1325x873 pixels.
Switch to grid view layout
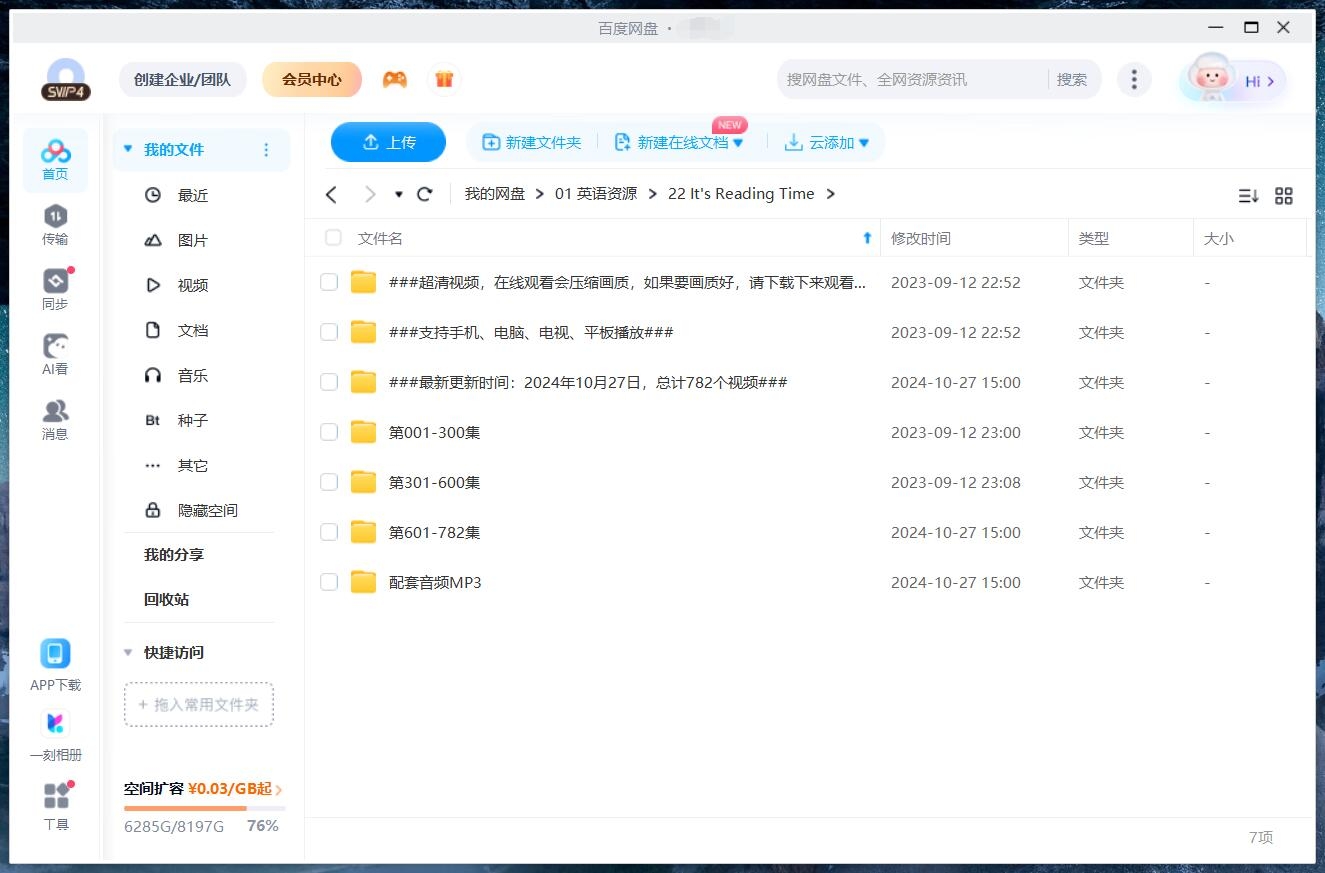coord(1284,196)
